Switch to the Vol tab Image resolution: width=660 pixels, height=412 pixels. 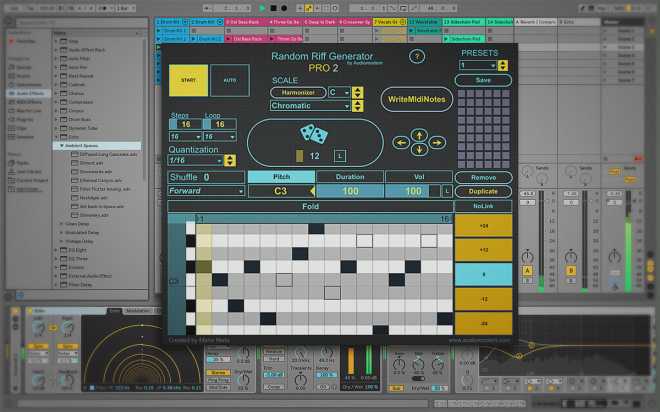[419, 177]
